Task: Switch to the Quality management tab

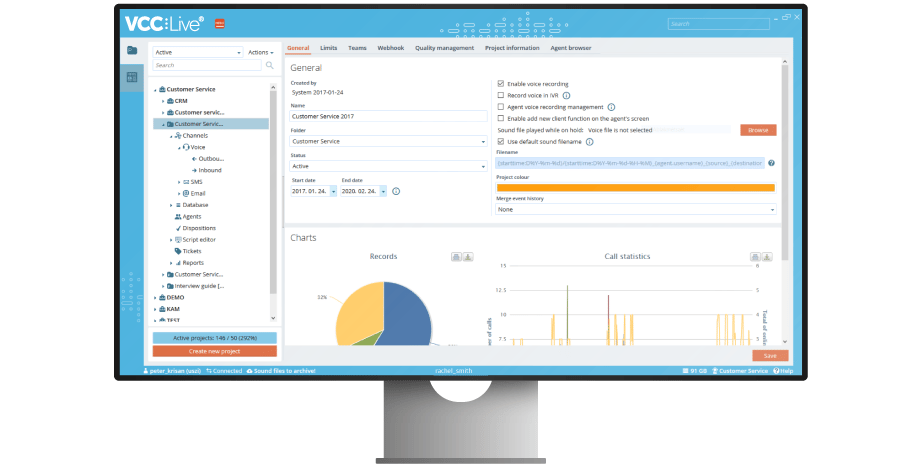Action: coord(445,48)
